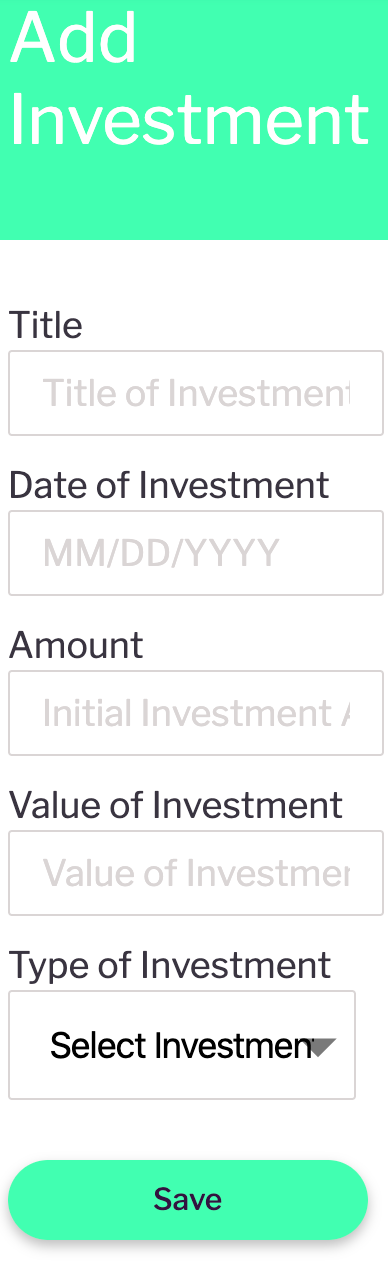Click the Title label
Screen dimensions: 388x1268
click(46, 325)
